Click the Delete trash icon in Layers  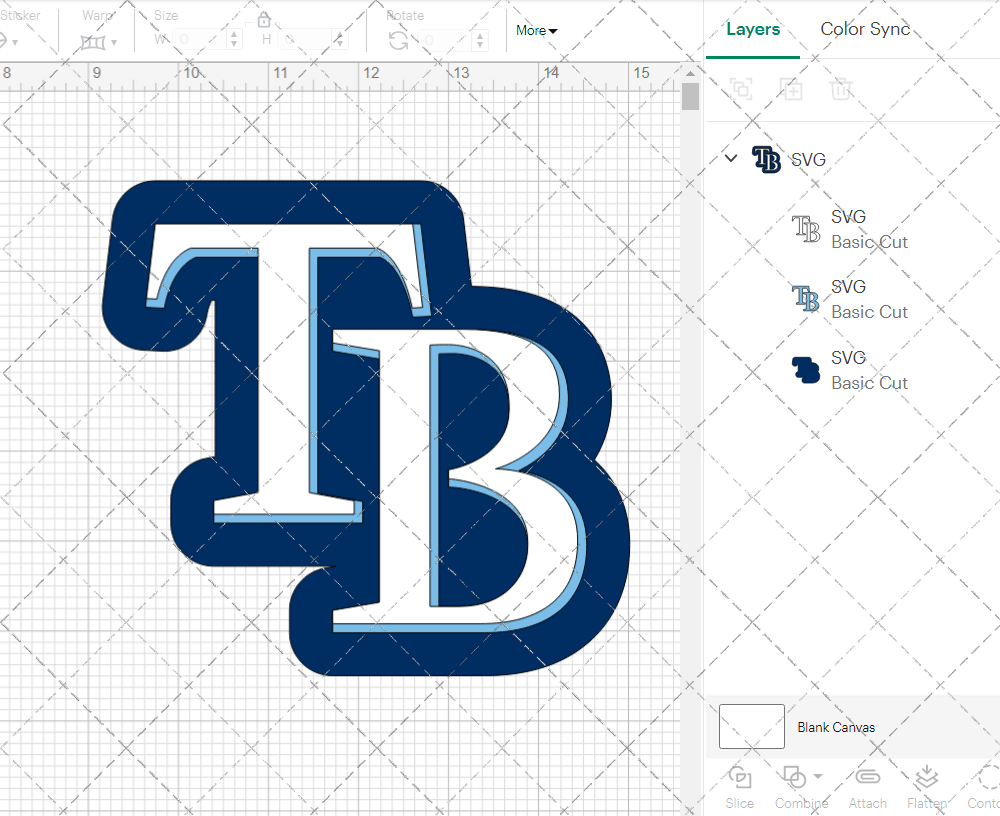[x=841, y=90]
